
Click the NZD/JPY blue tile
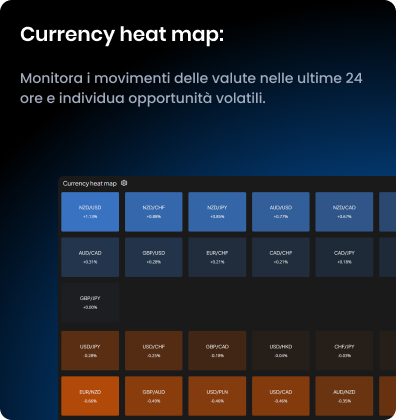pos(217,212)
